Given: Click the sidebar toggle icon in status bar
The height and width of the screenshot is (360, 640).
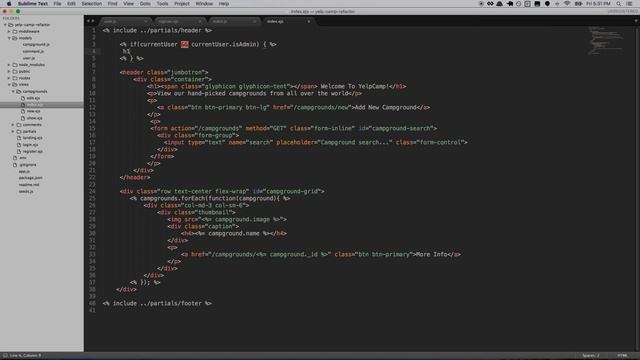Looking at the screenshot, I should (x=5, y=356).
